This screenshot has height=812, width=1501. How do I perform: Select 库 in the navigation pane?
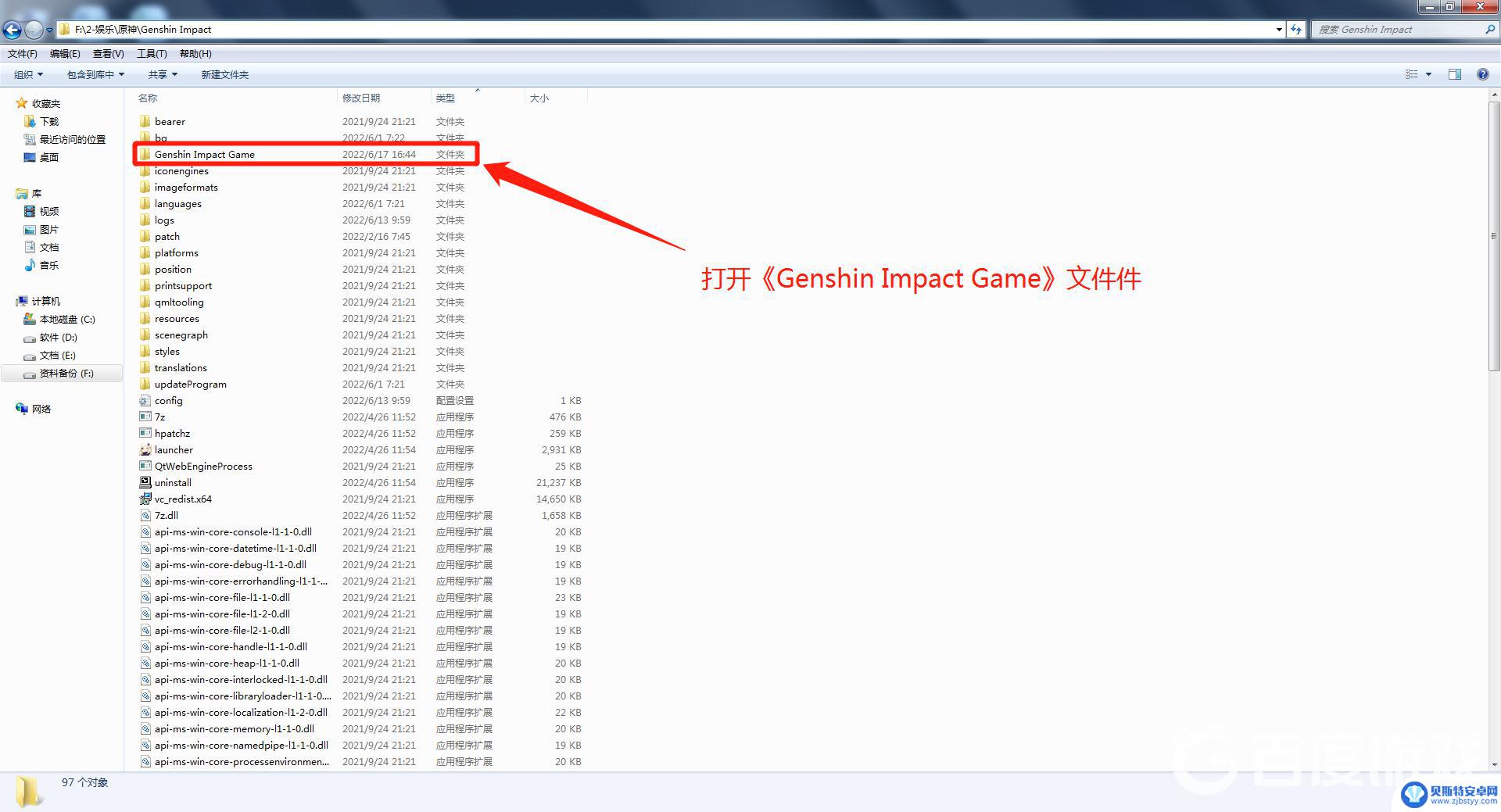click(29, 194)
